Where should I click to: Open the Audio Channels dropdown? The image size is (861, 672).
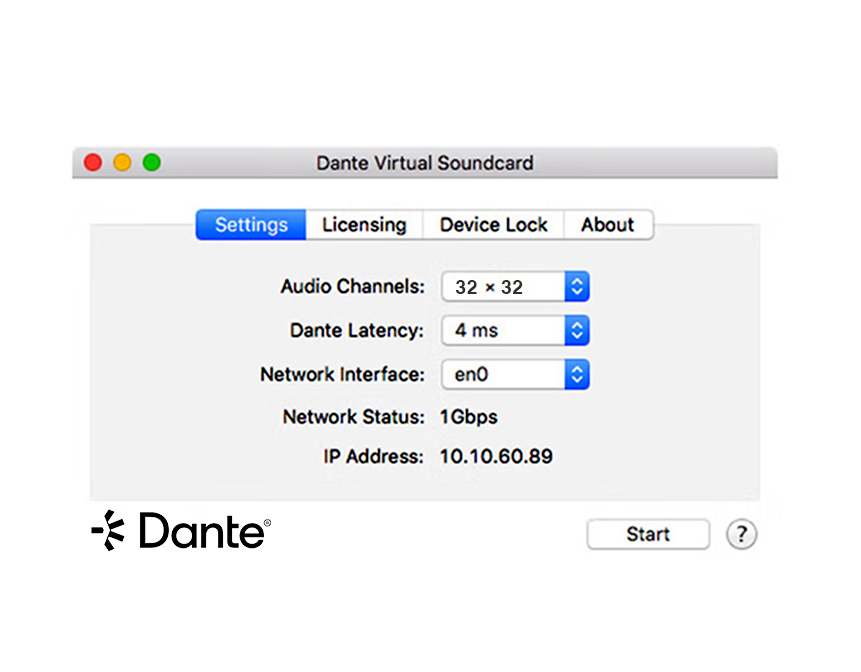click(516, 287)
